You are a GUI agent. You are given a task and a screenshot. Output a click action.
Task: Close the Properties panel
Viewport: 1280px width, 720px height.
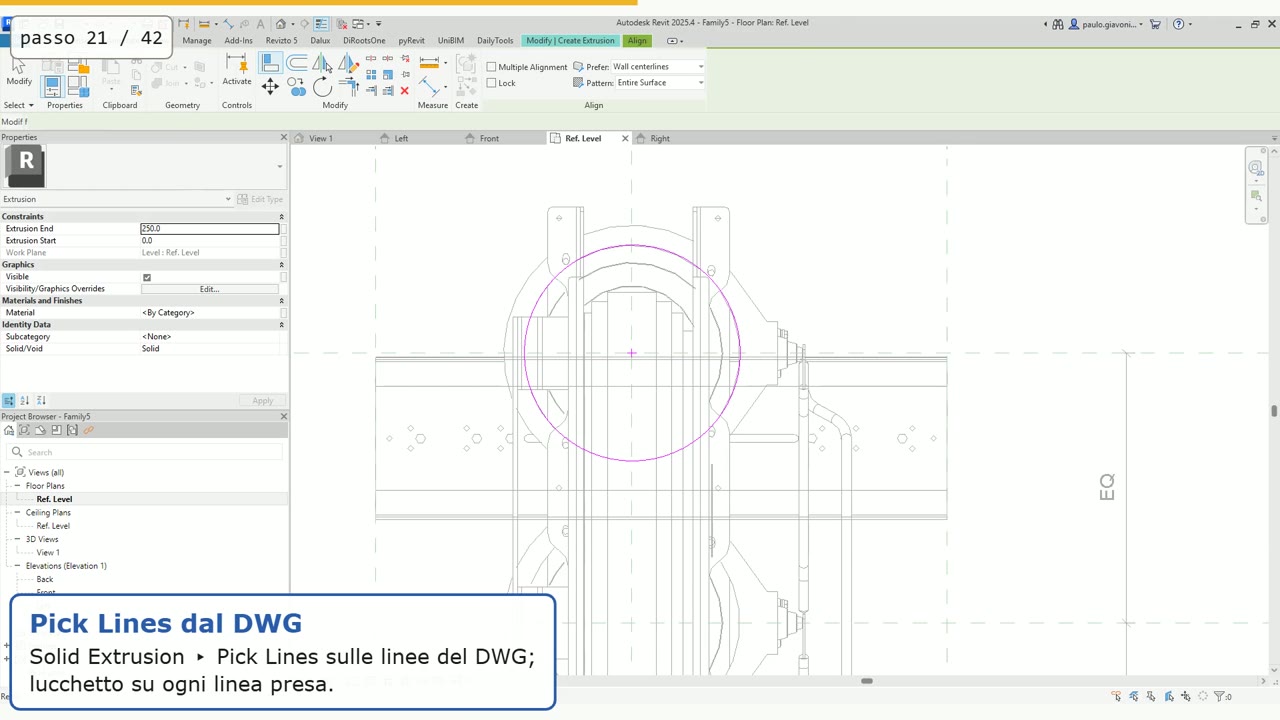(283, 137)
